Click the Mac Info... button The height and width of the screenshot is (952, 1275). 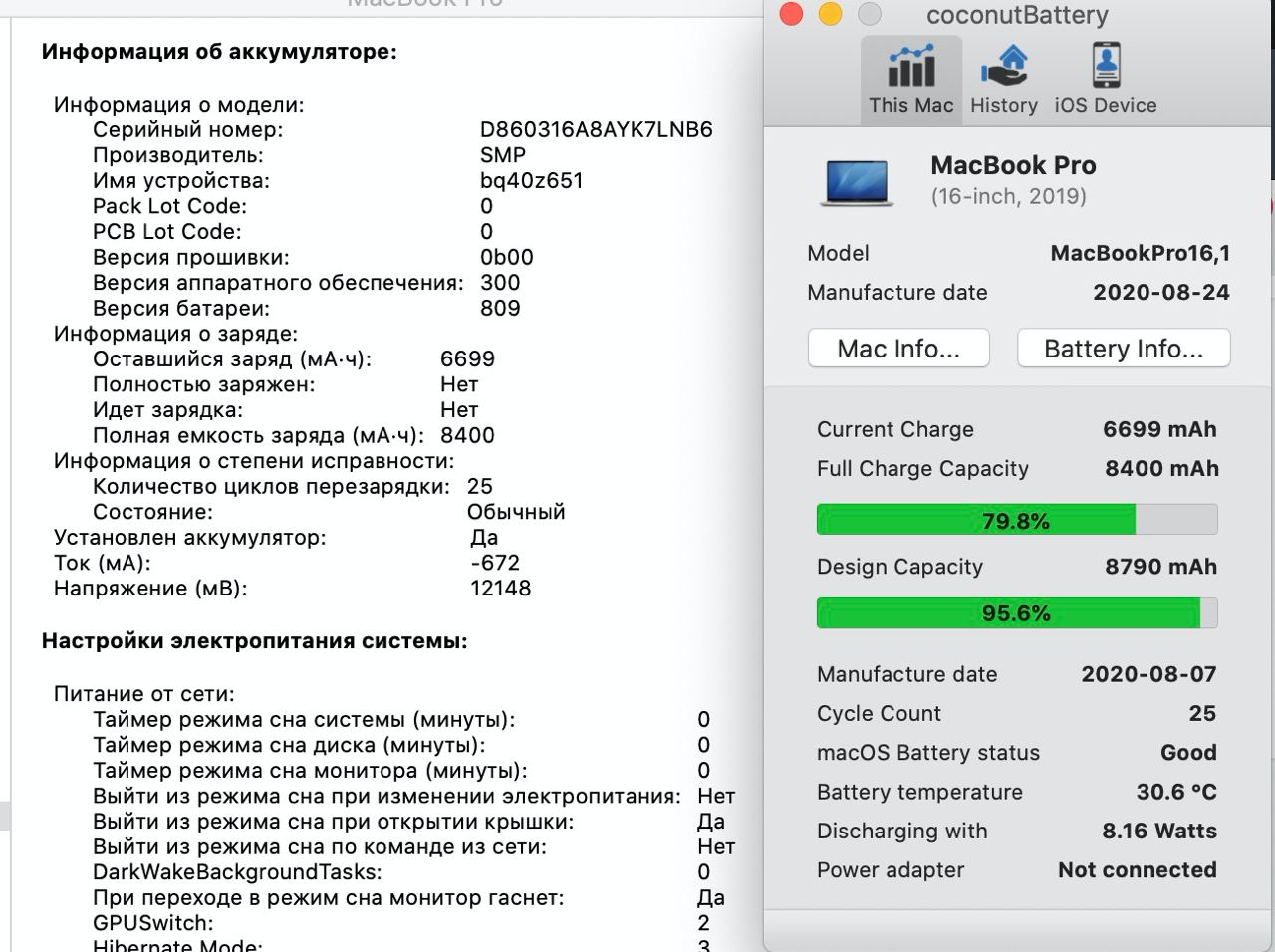click(x=898, y=349)
